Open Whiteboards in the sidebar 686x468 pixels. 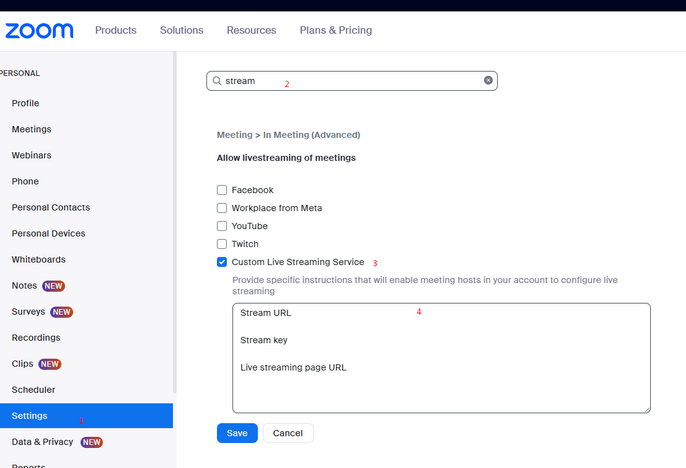pyautogui.click(x=38, y=260)
